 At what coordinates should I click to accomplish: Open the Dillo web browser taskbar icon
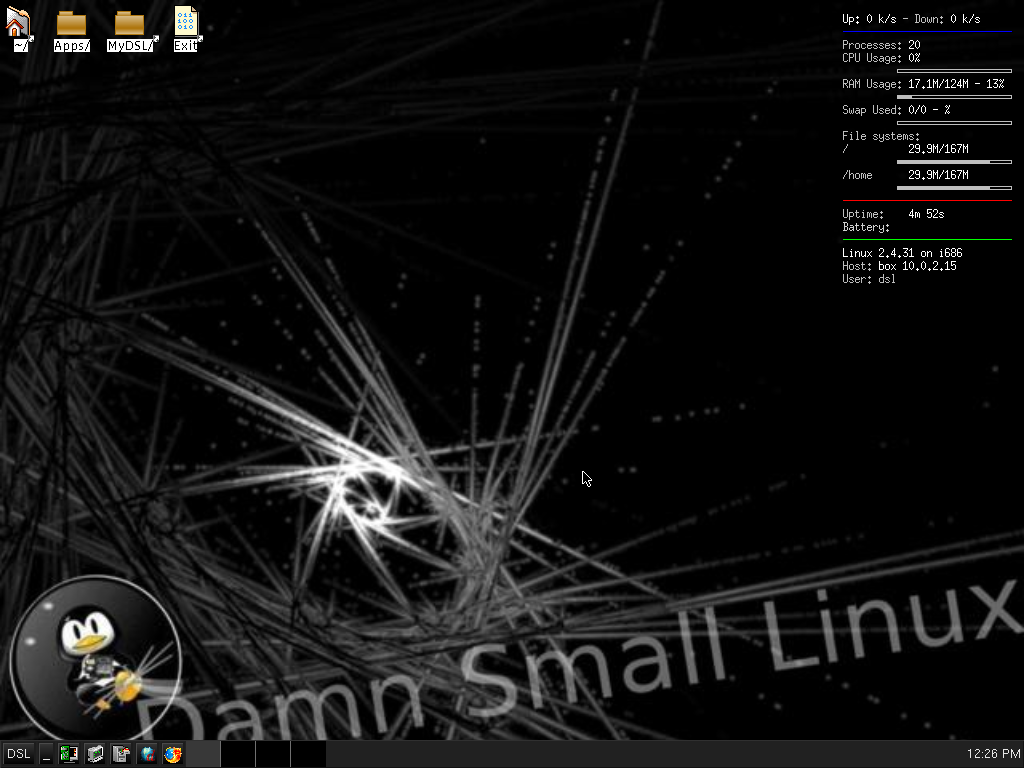tap(146, 753)
